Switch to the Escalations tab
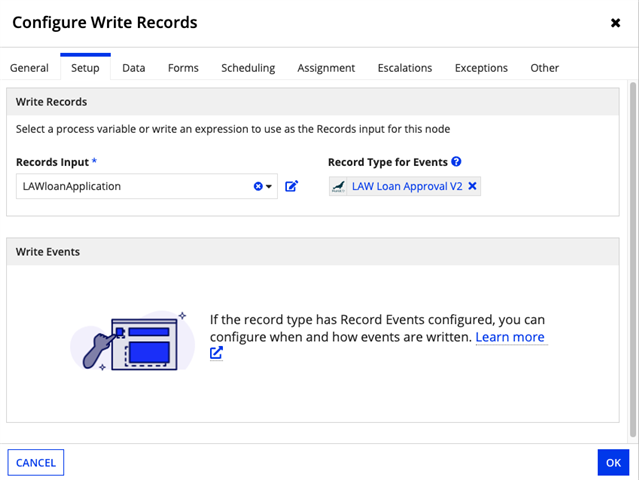 coord(405,68)
